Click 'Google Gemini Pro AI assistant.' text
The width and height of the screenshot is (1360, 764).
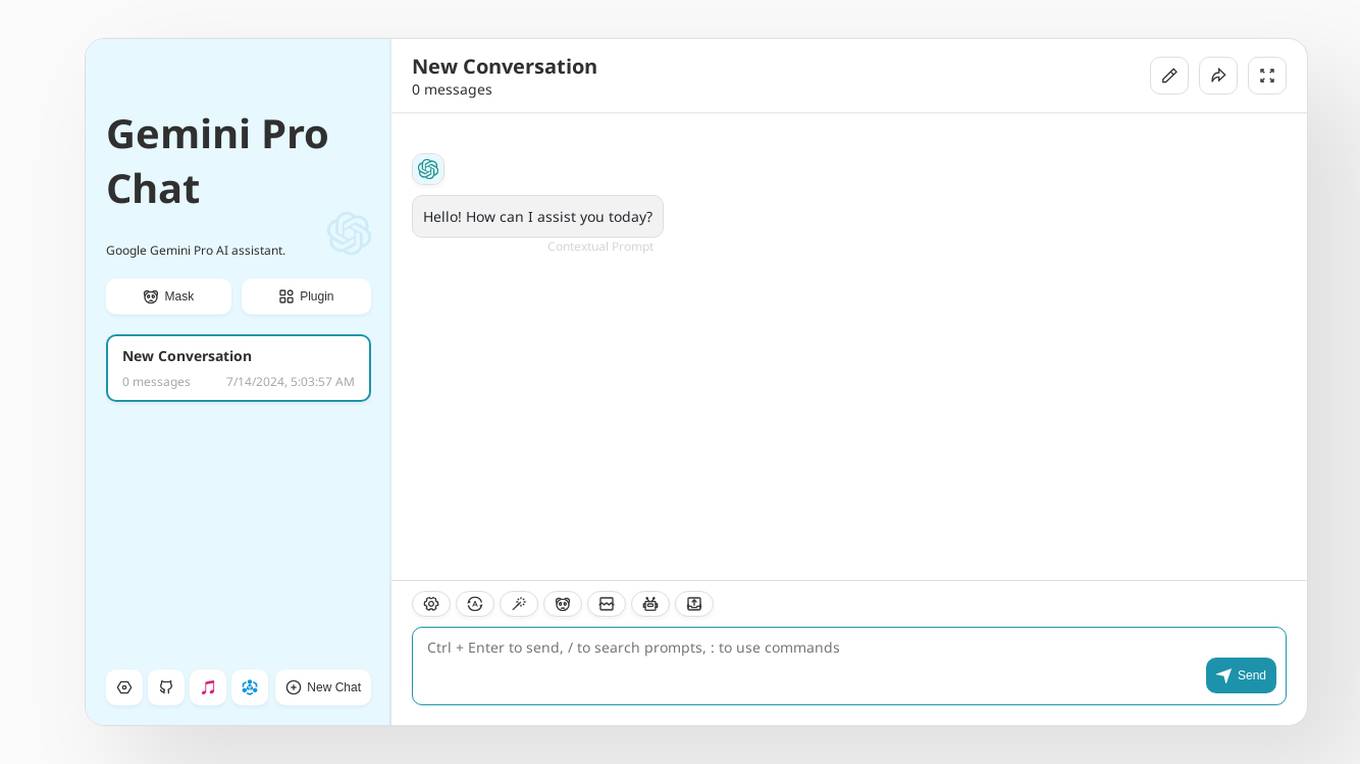pyautogui.click(x=196, y=251)
